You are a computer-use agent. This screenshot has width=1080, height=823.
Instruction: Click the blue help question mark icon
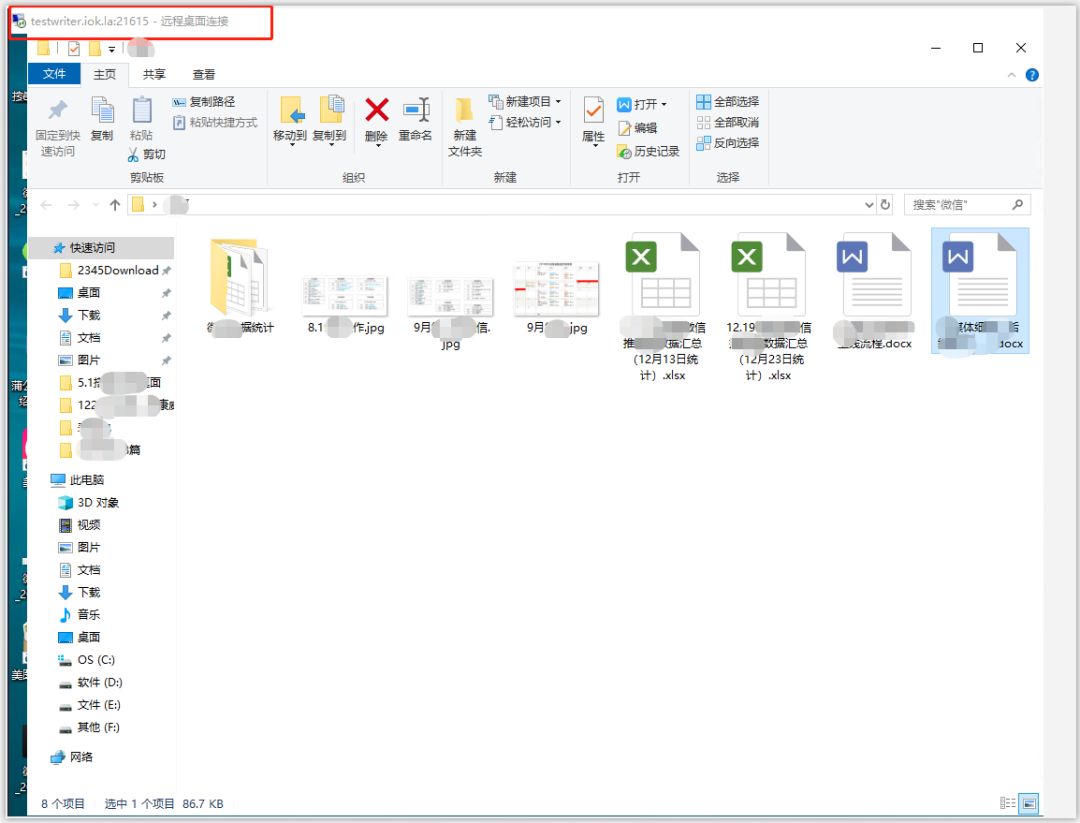[x=1032, y=75]
